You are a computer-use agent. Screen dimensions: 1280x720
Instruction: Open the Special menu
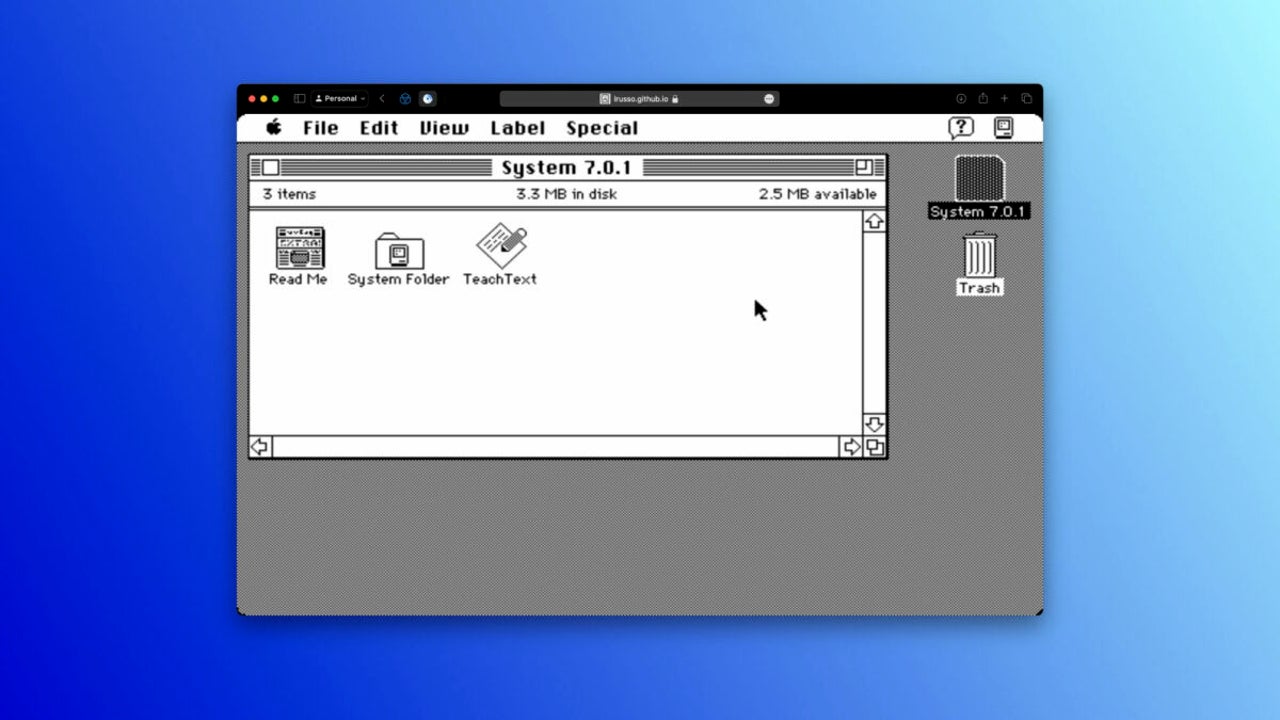[601, 128]
